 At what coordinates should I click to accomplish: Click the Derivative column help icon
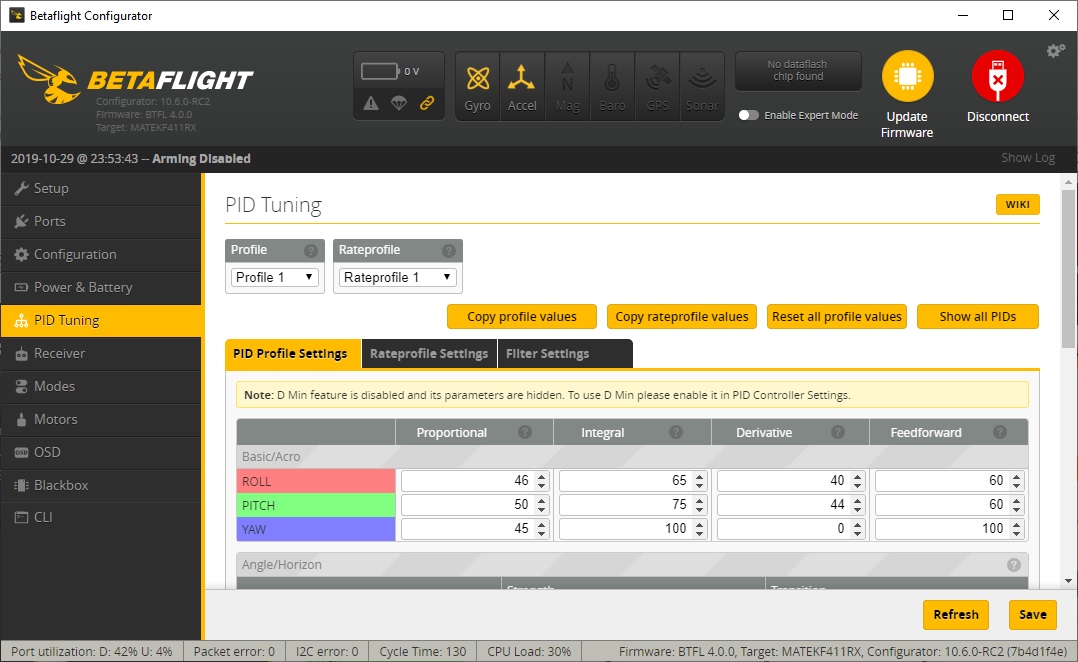click(x=837, y=432)
